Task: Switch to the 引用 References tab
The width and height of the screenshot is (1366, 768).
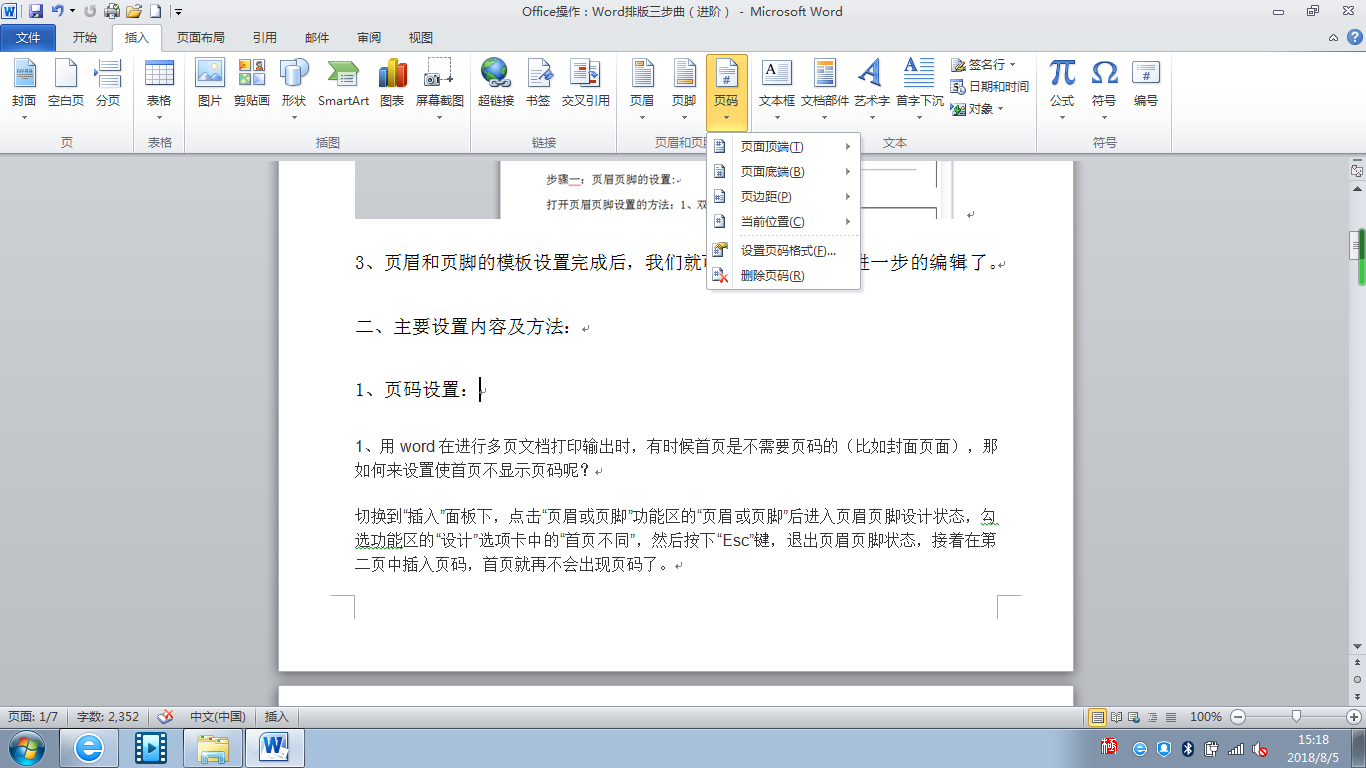Action: [265, 38]
